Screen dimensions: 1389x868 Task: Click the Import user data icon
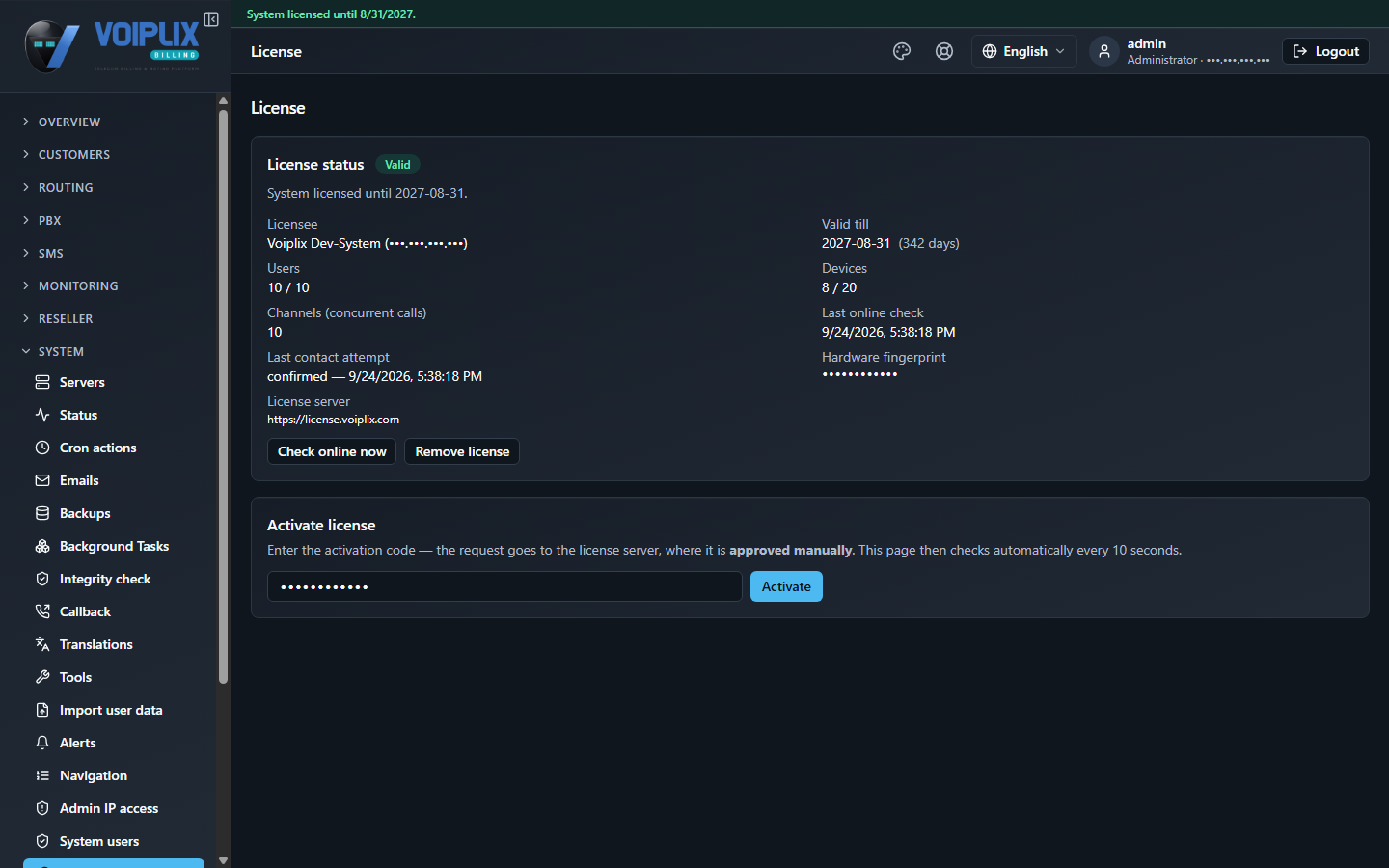[x=42, y=710]
